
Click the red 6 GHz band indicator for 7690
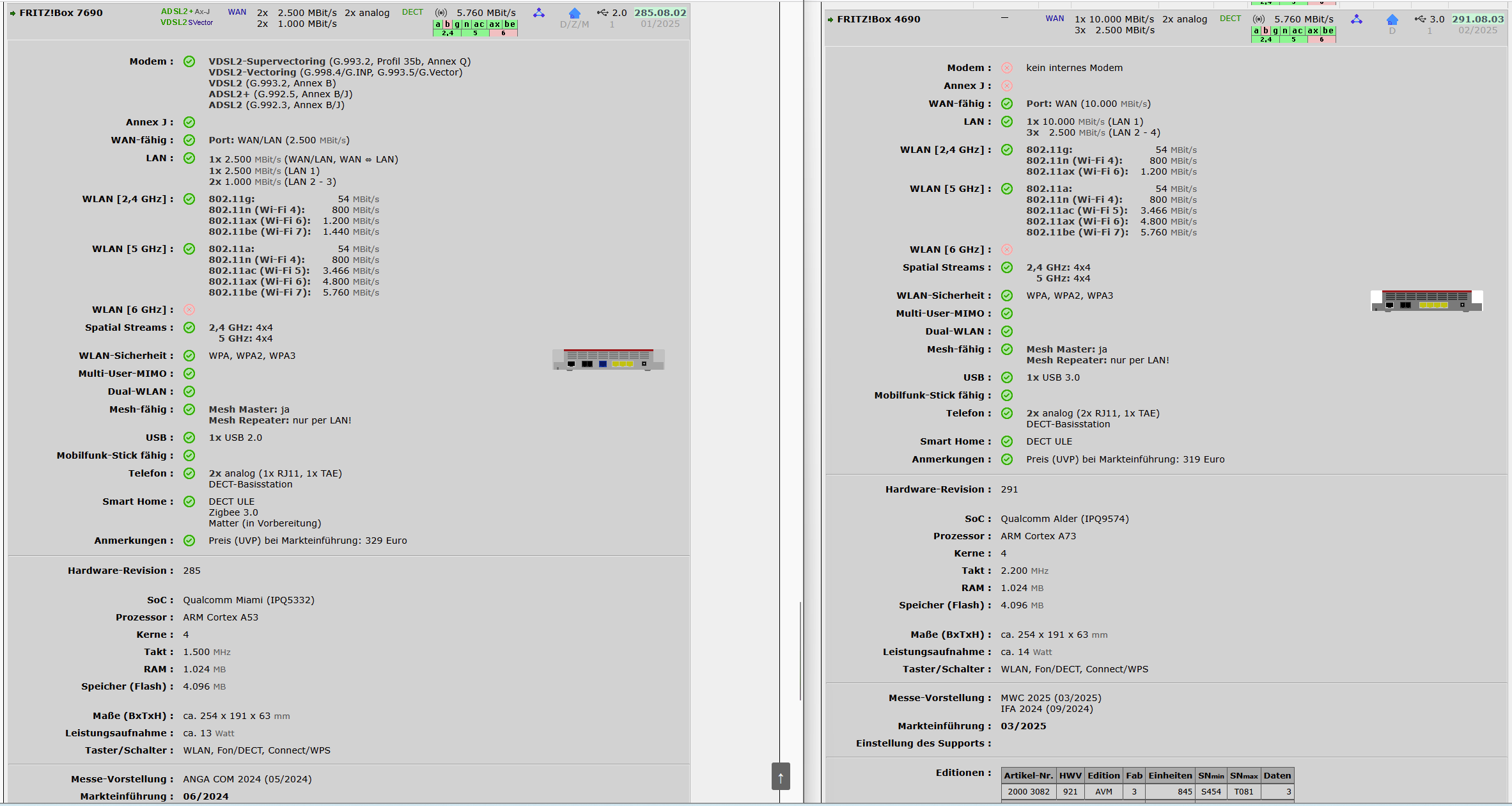point(503,33)
